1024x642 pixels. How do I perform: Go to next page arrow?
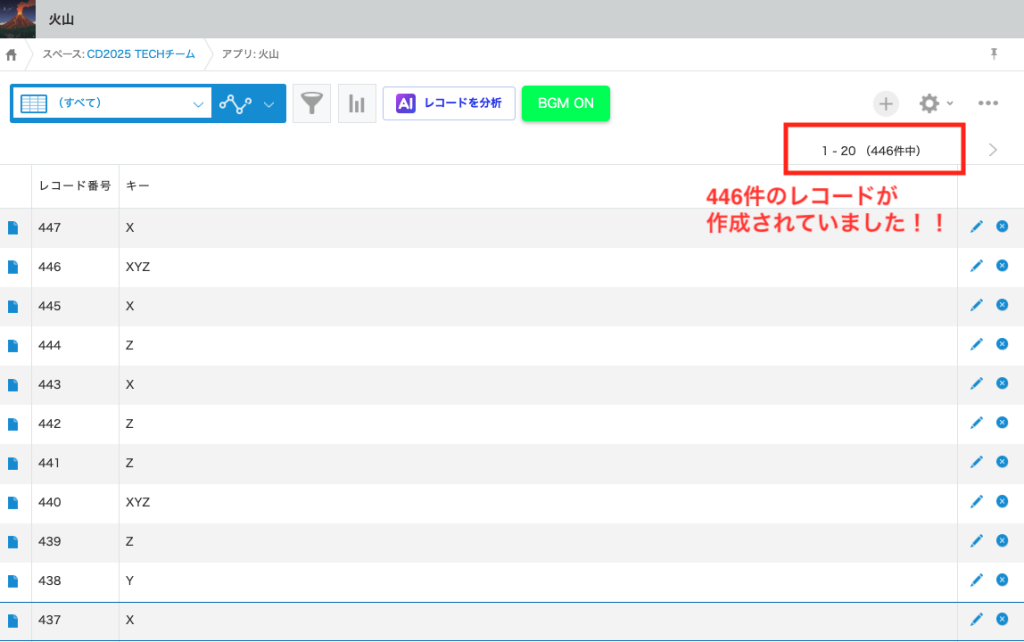pyautogui.click(x=992, y=150)
